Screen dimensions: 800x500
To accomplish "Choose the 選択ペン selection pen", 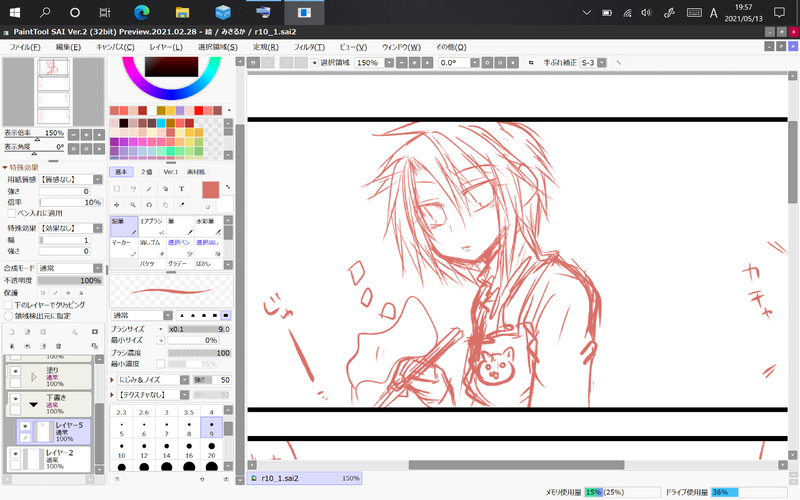I will click(180, 247).
